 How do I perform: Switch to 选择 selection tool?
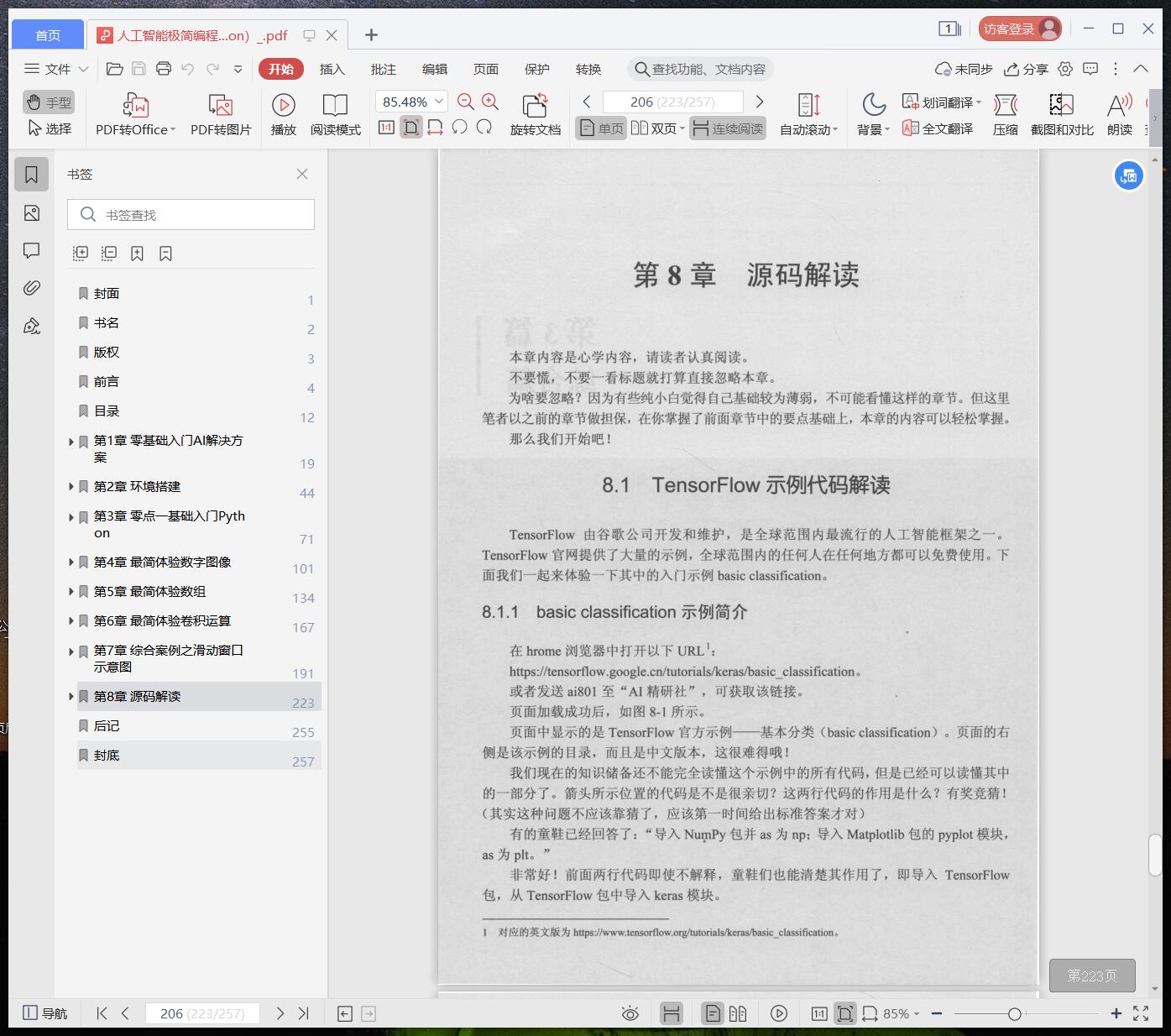pos(49,128)
